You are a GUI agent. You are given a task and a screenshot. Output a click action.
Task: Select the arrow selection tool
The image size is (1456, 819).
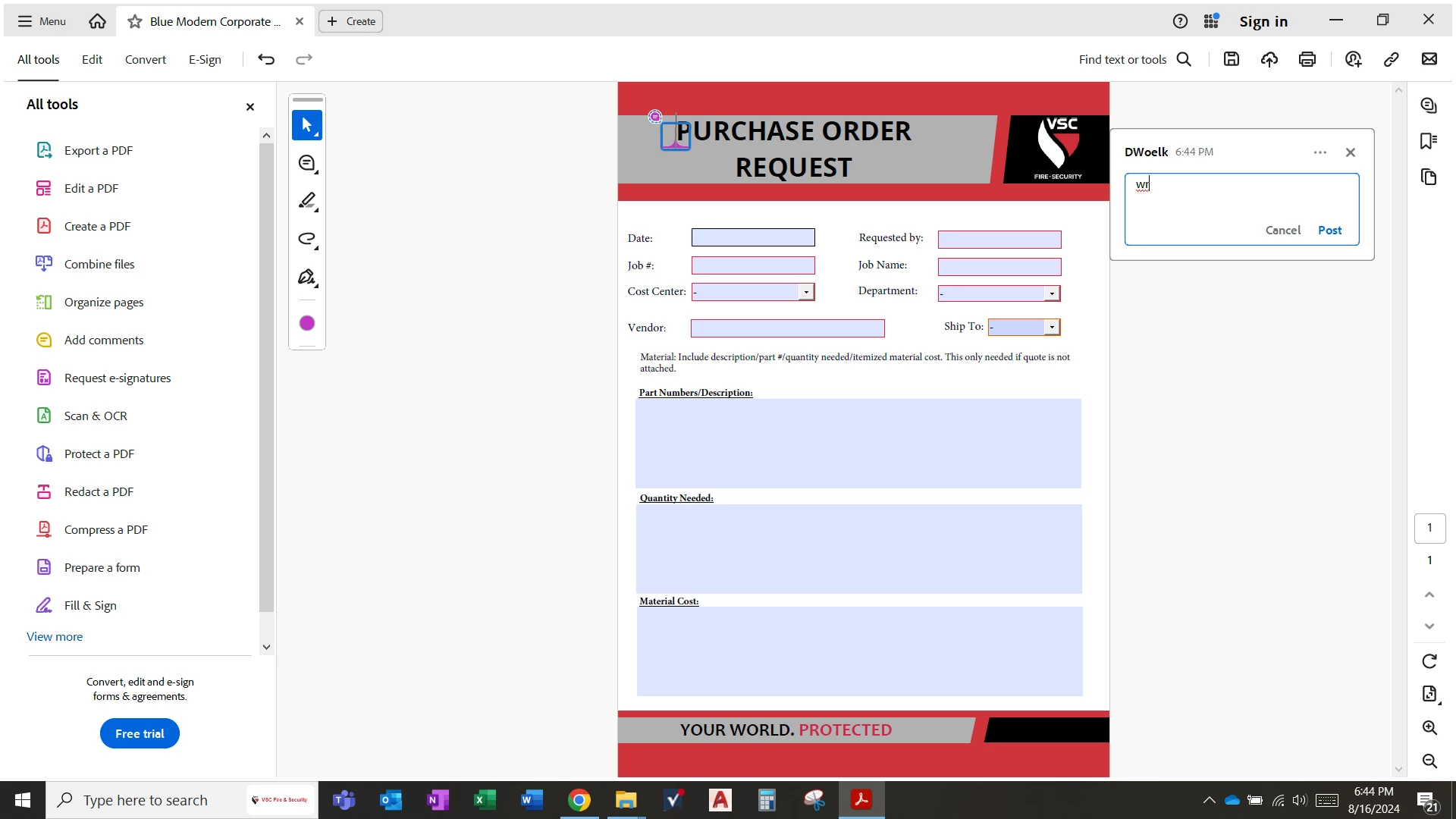(x=307, y=125)
